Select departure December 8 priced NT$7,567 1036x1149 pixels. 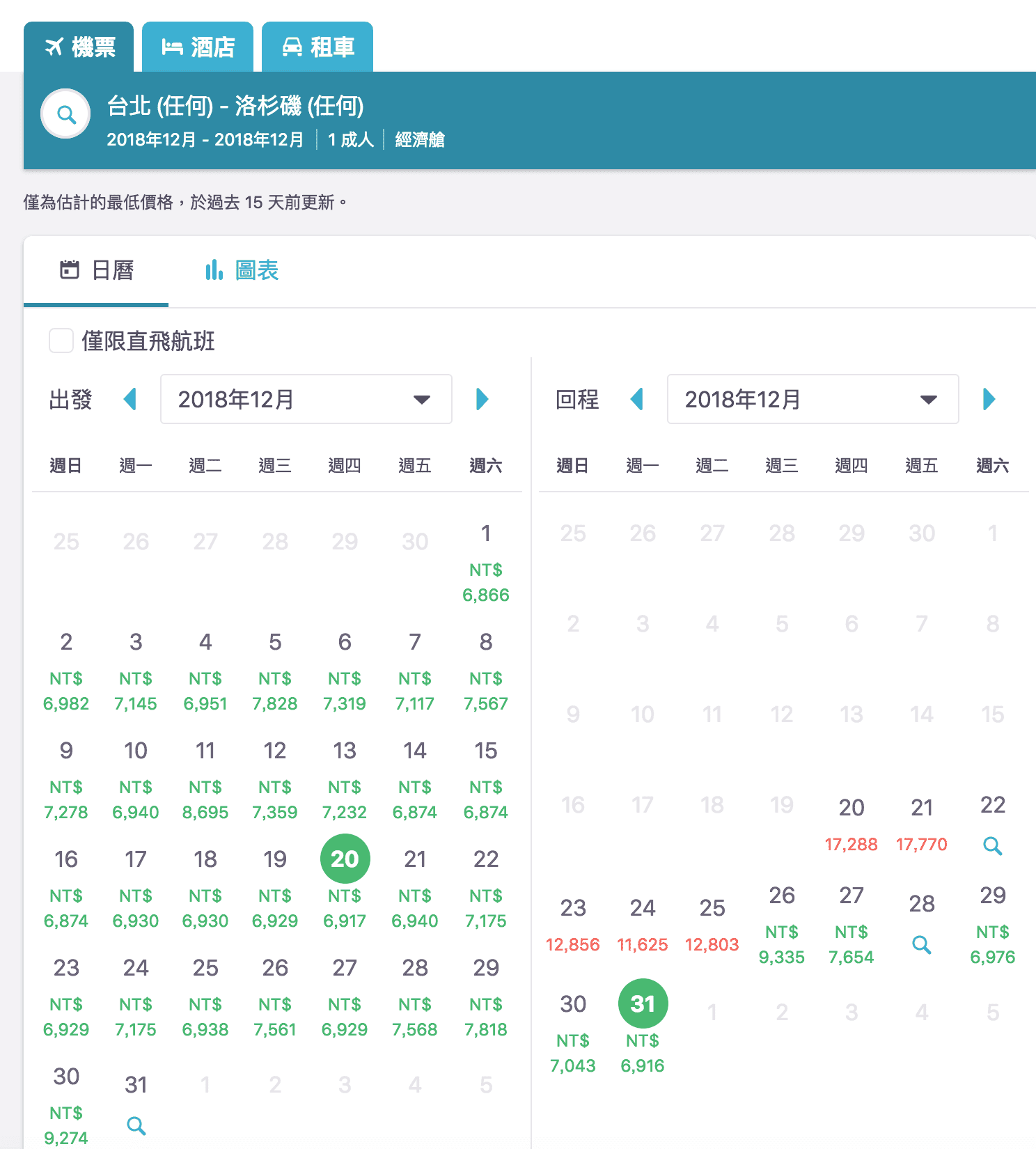[486, 672]
